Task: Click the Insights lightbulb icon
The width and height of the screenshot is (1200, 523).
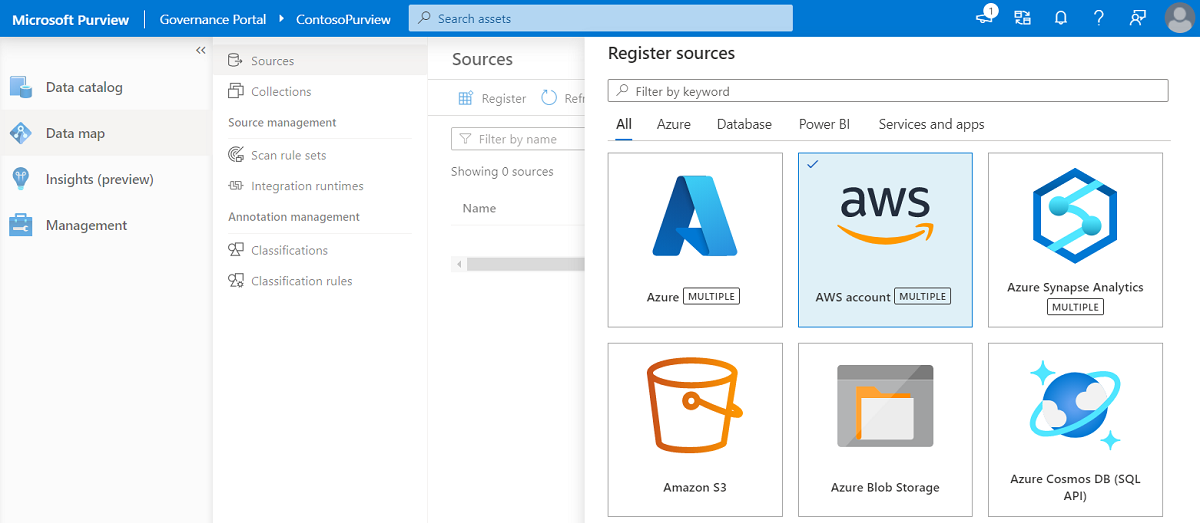Action: pos(21,179)
